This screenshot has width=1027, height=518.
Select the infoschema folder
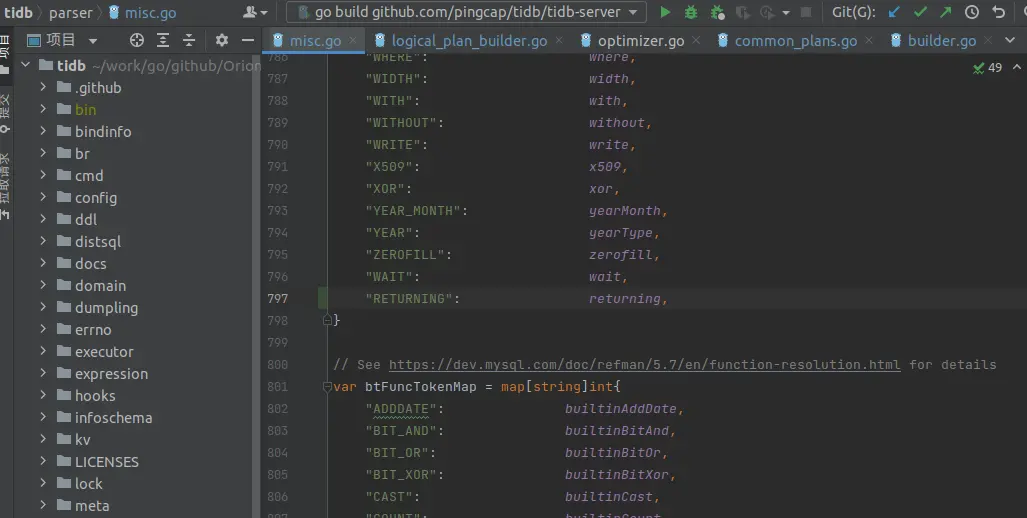click(113, 418)
